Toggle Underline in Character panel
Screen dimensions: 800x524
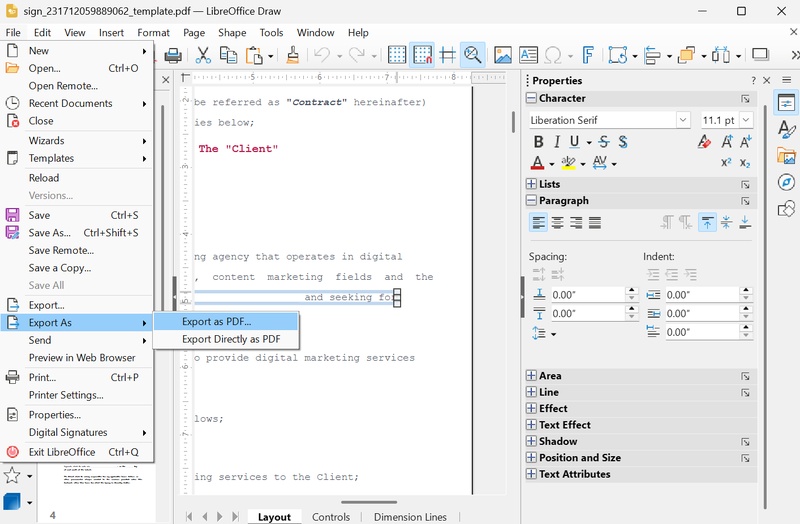pyautogui.click(x=574, y=142)
